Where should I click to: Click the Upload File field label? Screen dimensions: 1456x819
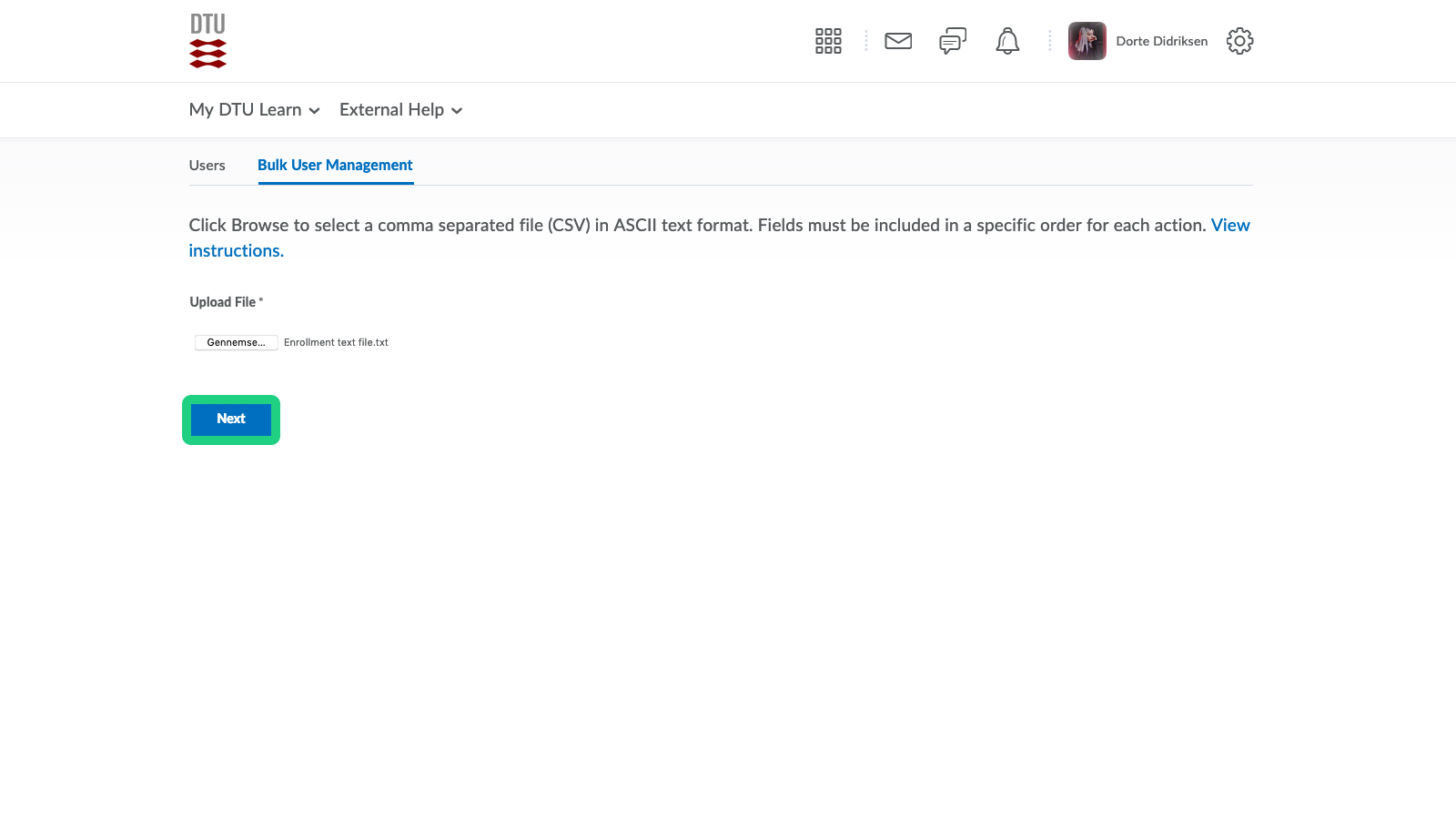223,302
